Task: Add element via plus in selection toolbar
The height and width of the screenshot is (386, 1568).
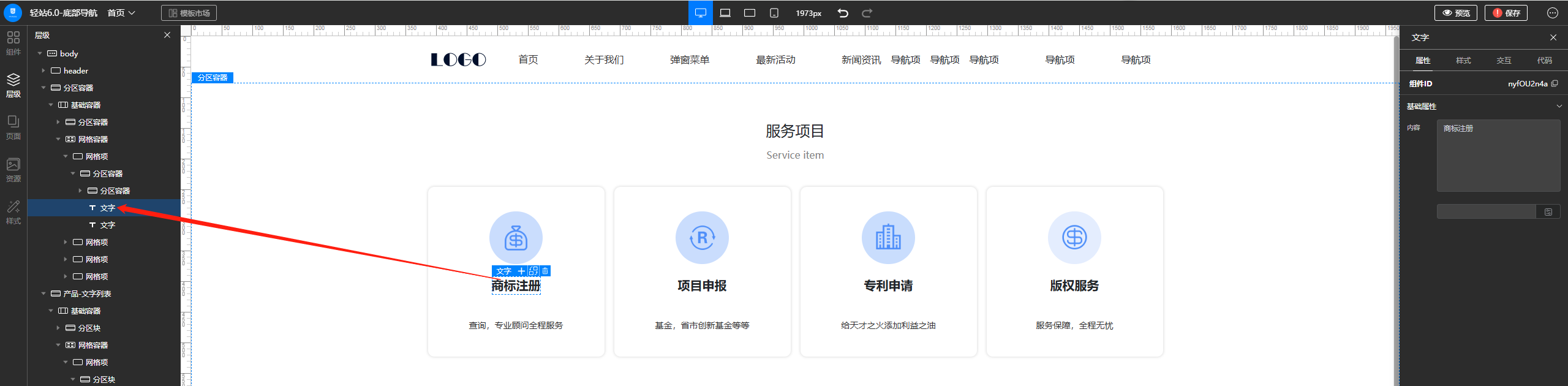Action: [521, 271]
